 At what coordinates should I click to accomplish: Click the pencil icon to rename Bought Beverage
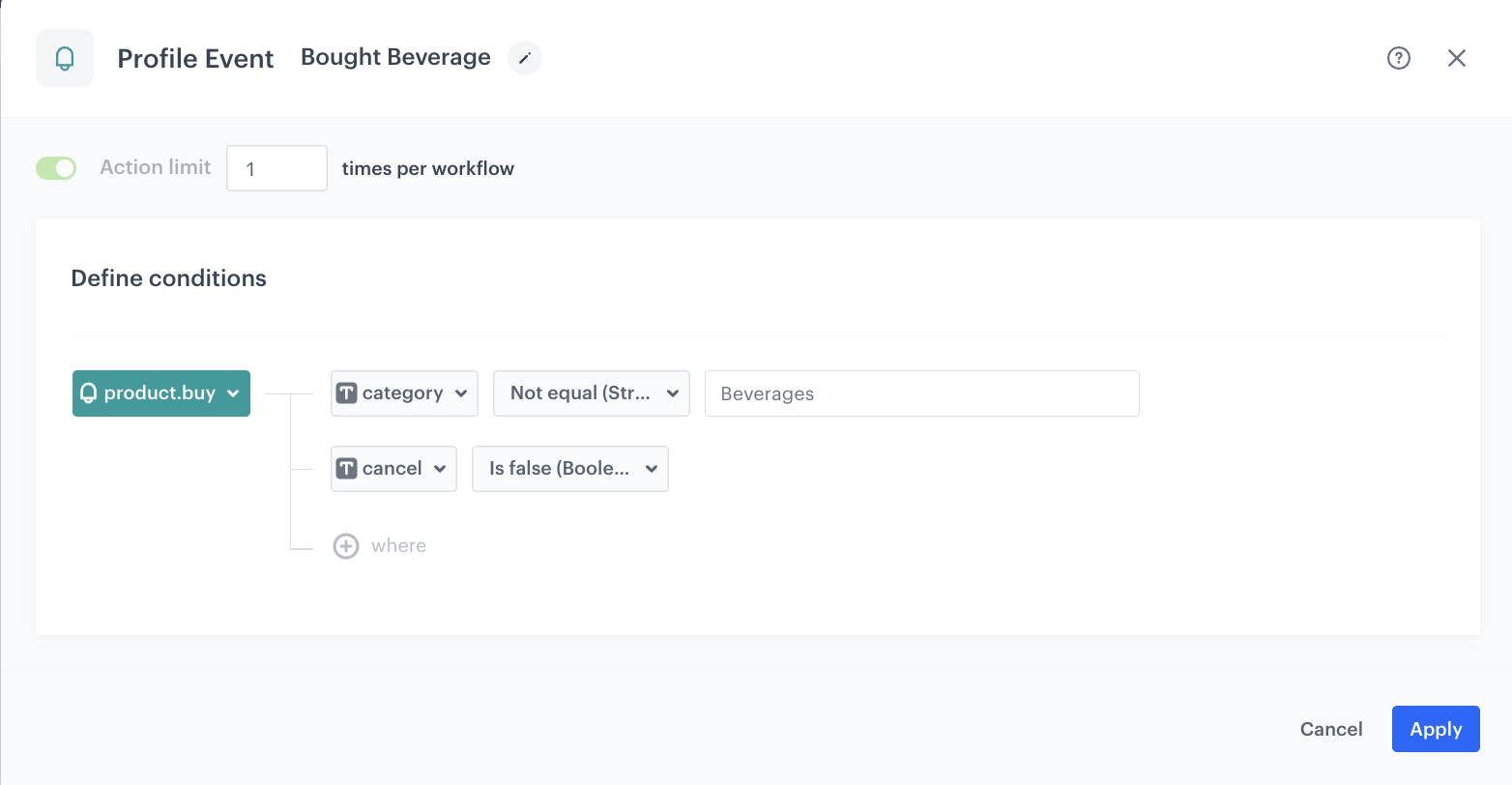[x=524, y=58]
